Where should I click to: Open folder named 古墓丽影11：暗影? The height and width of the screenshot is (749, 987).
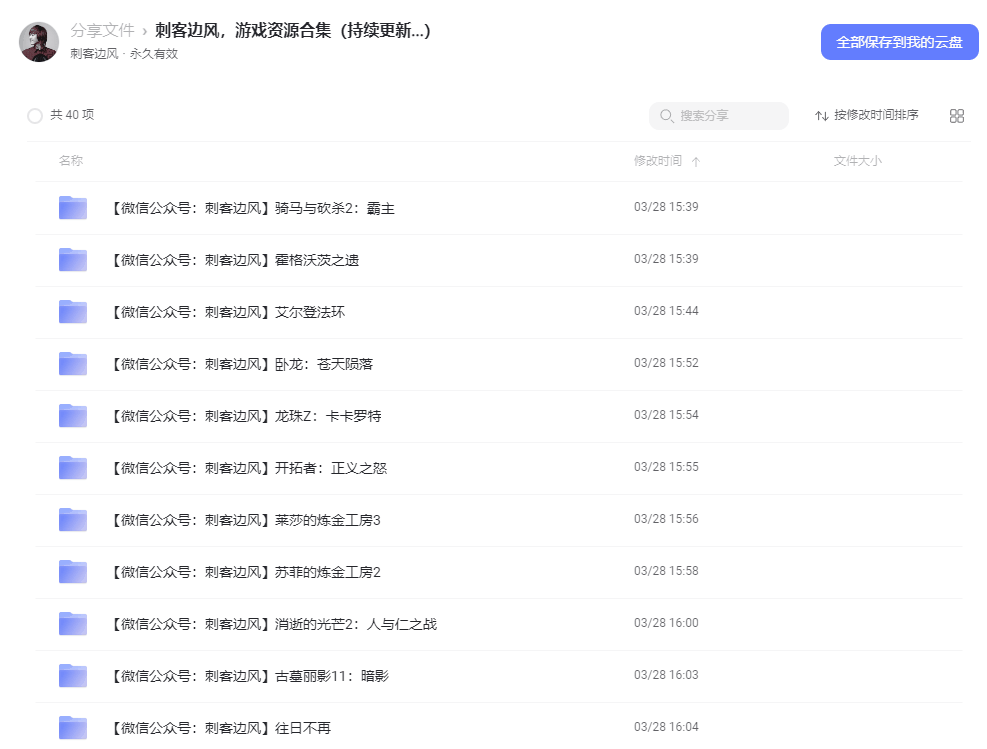click(250, 677)
